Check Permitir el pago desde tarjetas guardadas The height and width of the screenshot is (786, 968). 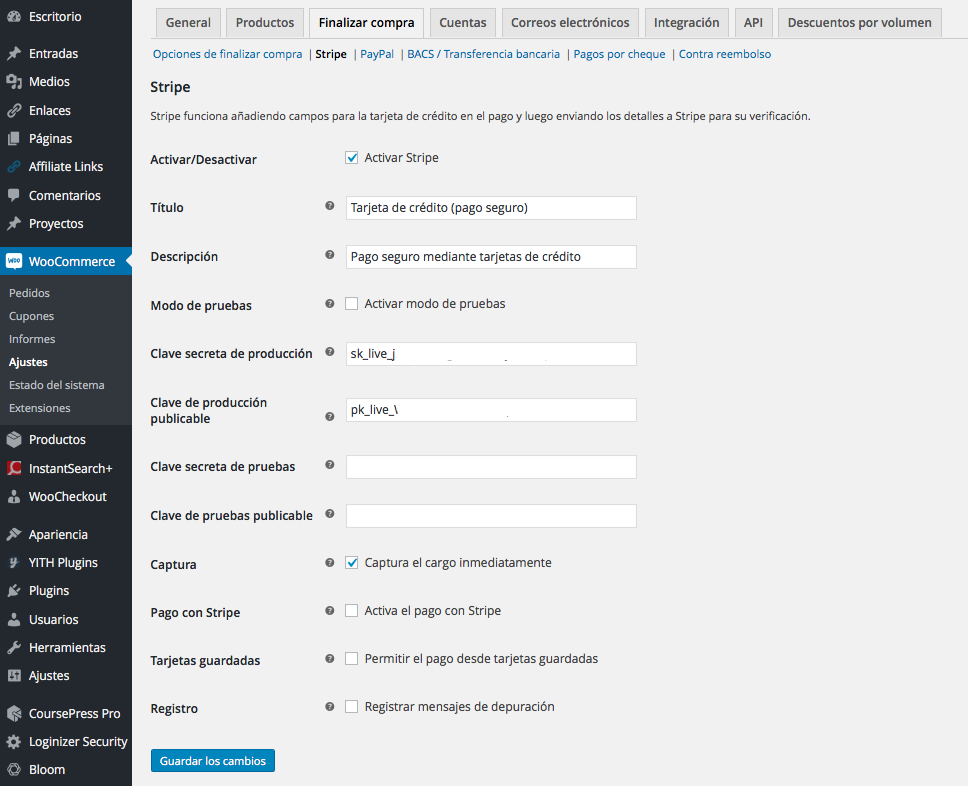pyautogui.click(x=351, y=659)
